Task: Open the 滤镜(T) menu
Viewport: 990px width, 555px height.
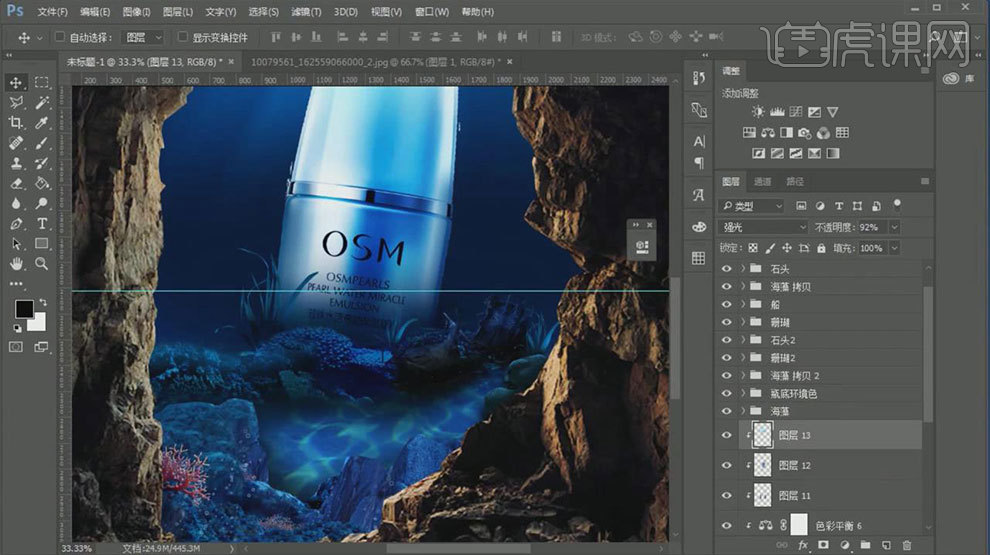Action: point(304,12)
